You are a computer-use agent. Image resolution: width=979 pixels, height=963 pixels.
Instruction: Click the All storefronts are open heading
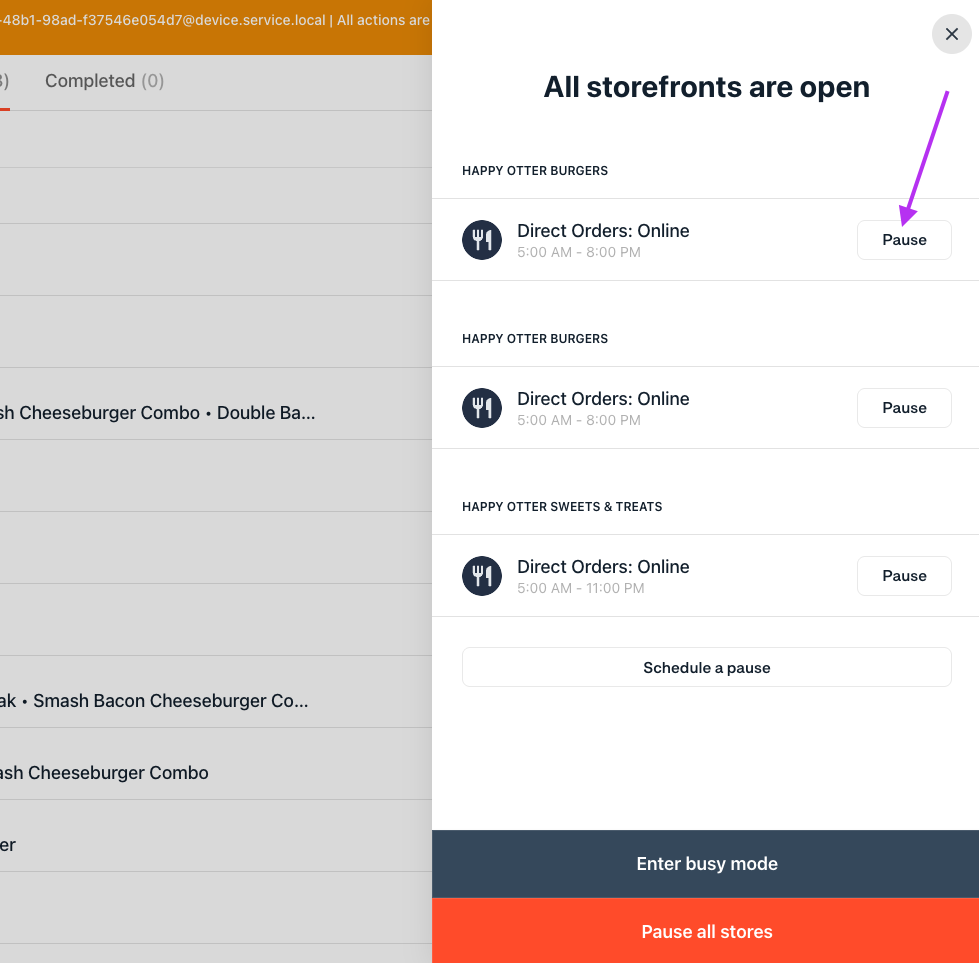tap(706, 88)
